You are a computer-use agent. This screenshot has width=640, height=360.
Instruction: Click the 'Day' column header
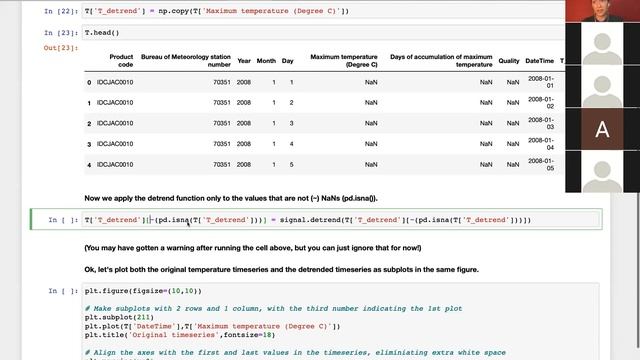(287, 61)
